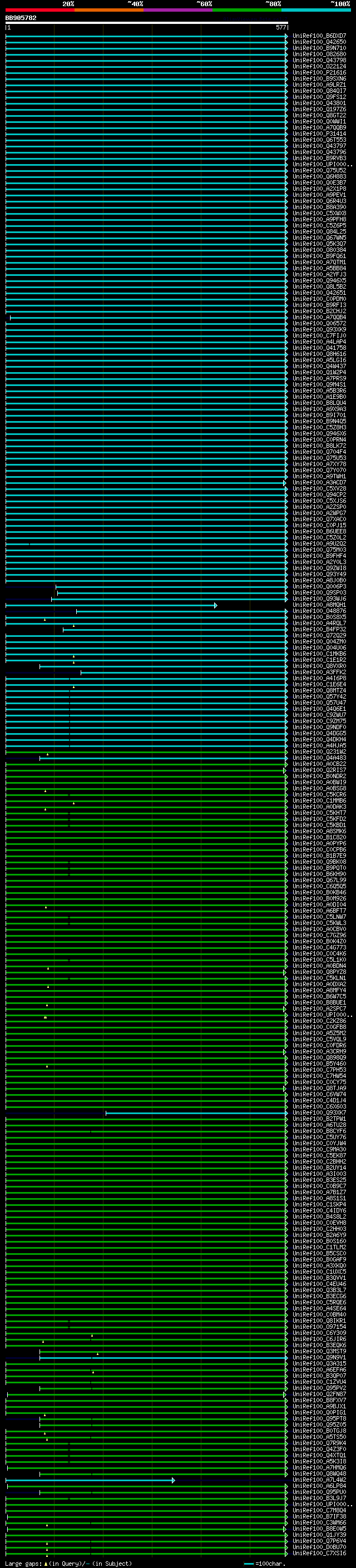356x1568 pixels.
Task: Select UniRef100_A8MQH1 label
Action: (x=319, y=606)
